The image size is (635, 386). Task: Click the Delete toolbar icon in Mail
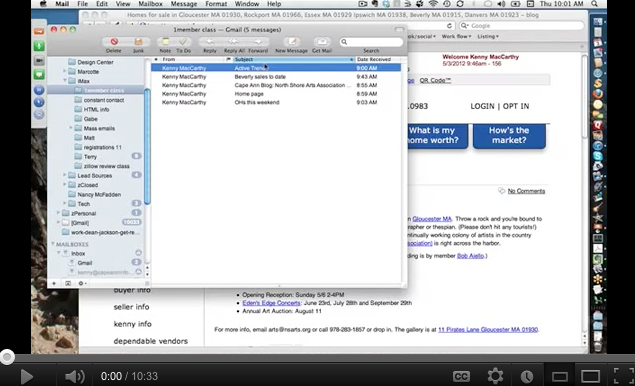(x=114, y=42)
